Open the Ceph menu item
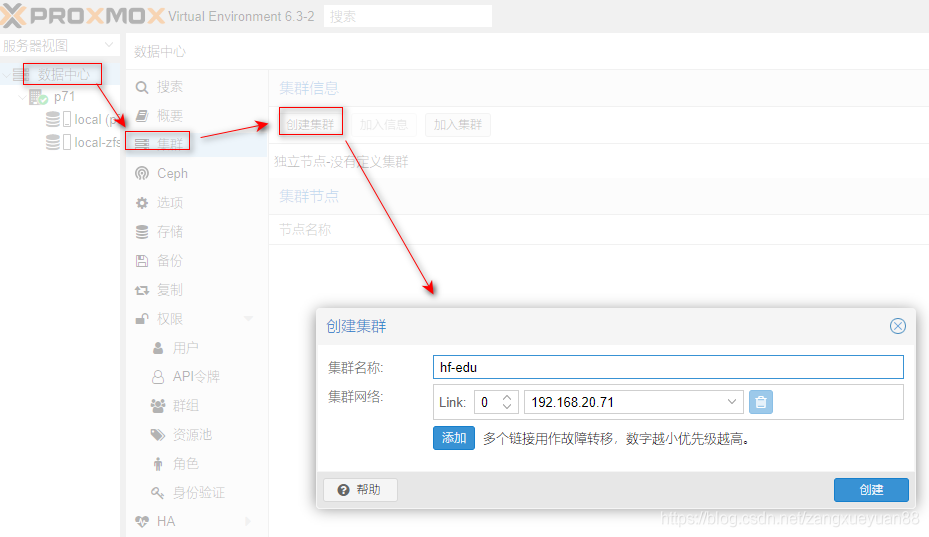Viewport: 929px width, 537px height. pos(197,174)
